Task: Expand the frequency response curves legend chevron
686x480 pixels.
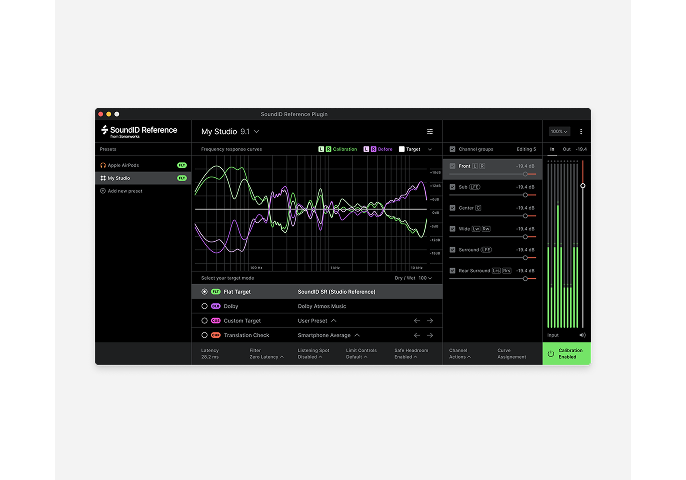Action: [430, 149]
